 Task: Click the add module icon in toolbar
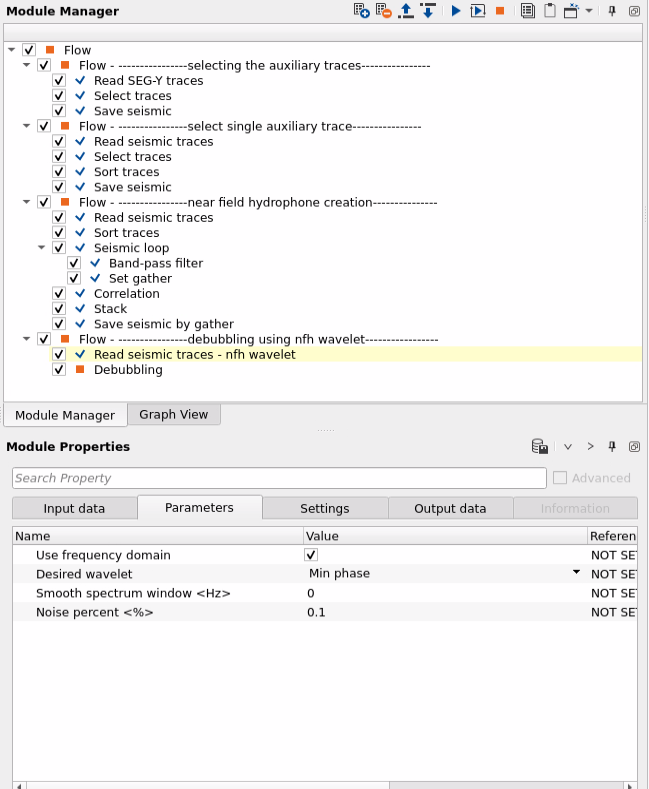pyautogui.click(x=361, y=11)
